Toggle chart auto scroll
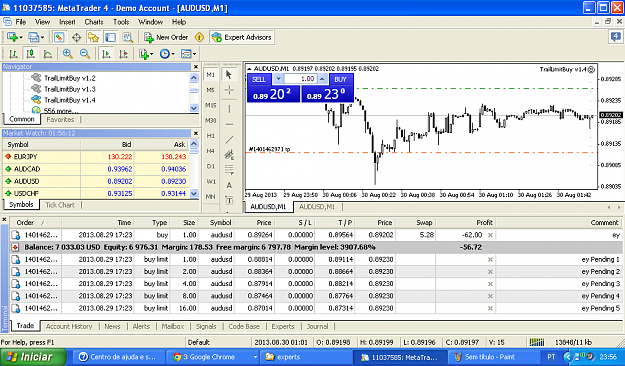This screenshot has width=625, height=366. tap(106, 53)
